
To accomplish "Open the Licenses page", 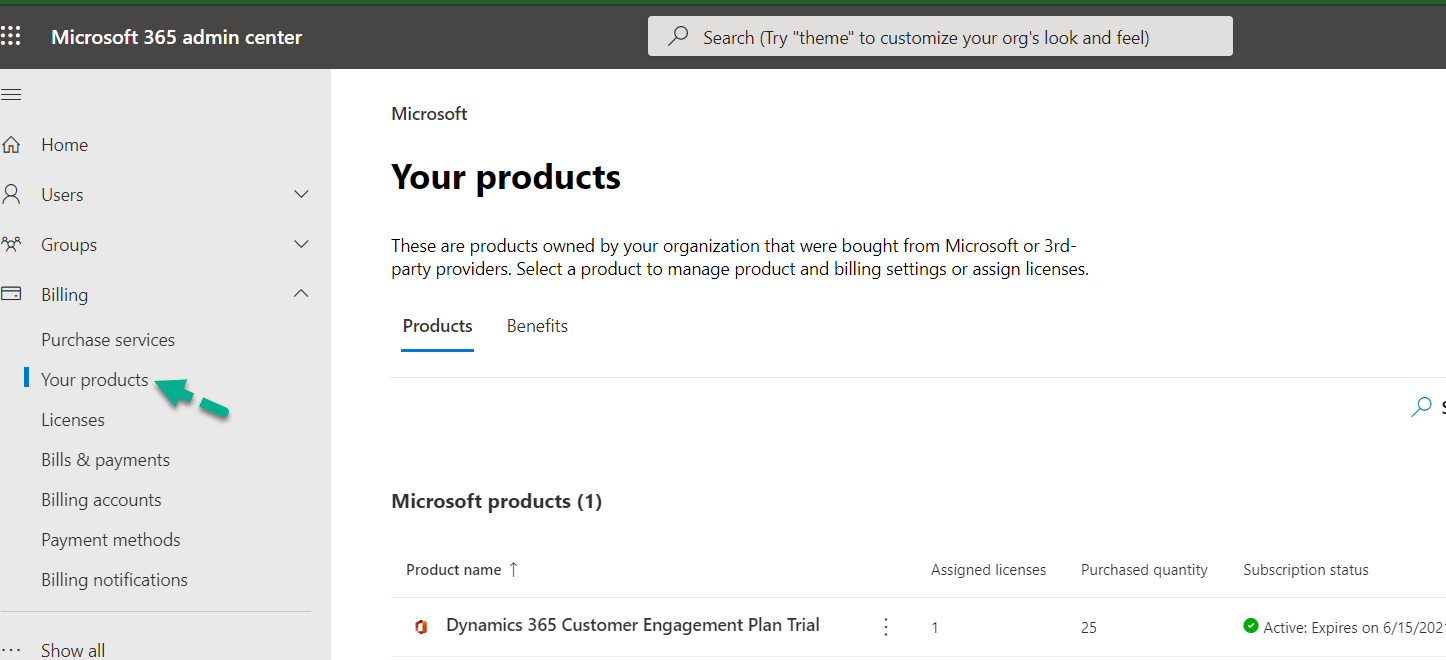I will pos(73,420).
